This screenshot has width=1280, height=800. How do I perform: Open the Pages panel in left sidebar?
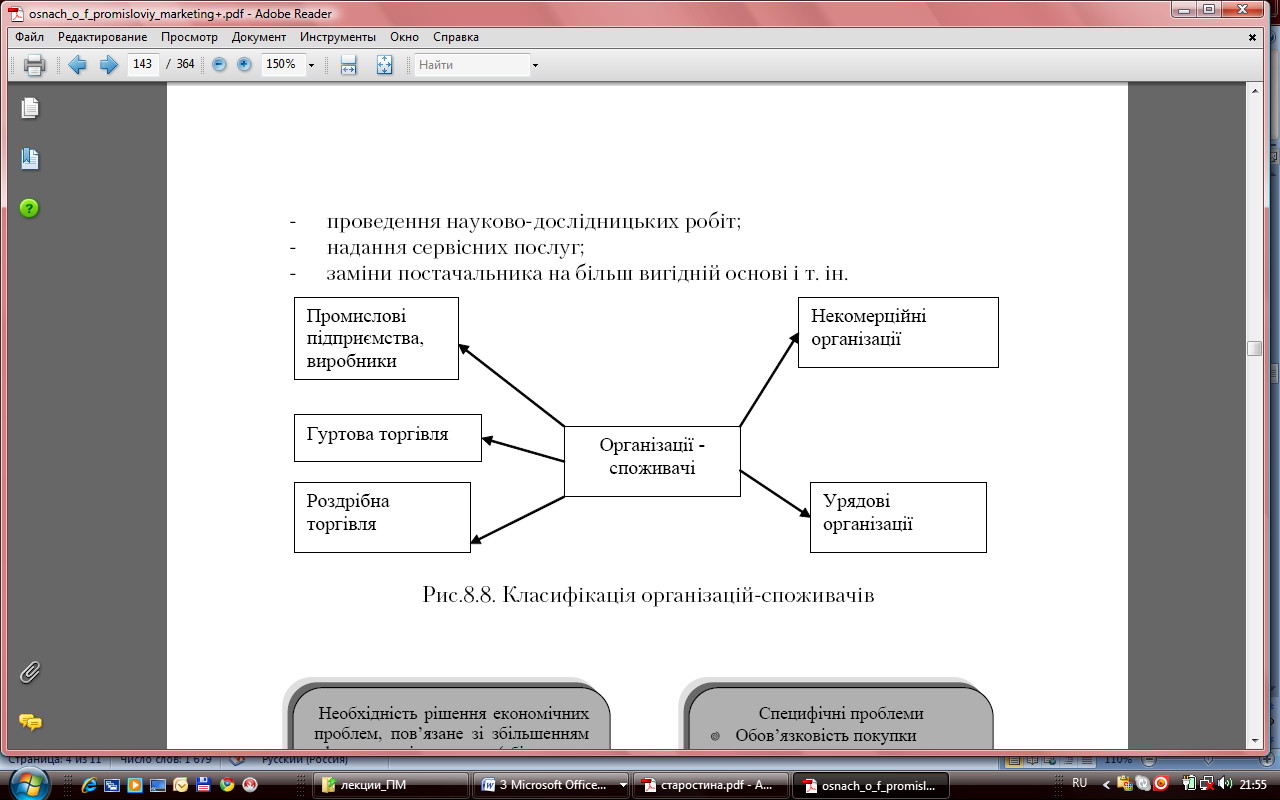(x=30, y=108)
